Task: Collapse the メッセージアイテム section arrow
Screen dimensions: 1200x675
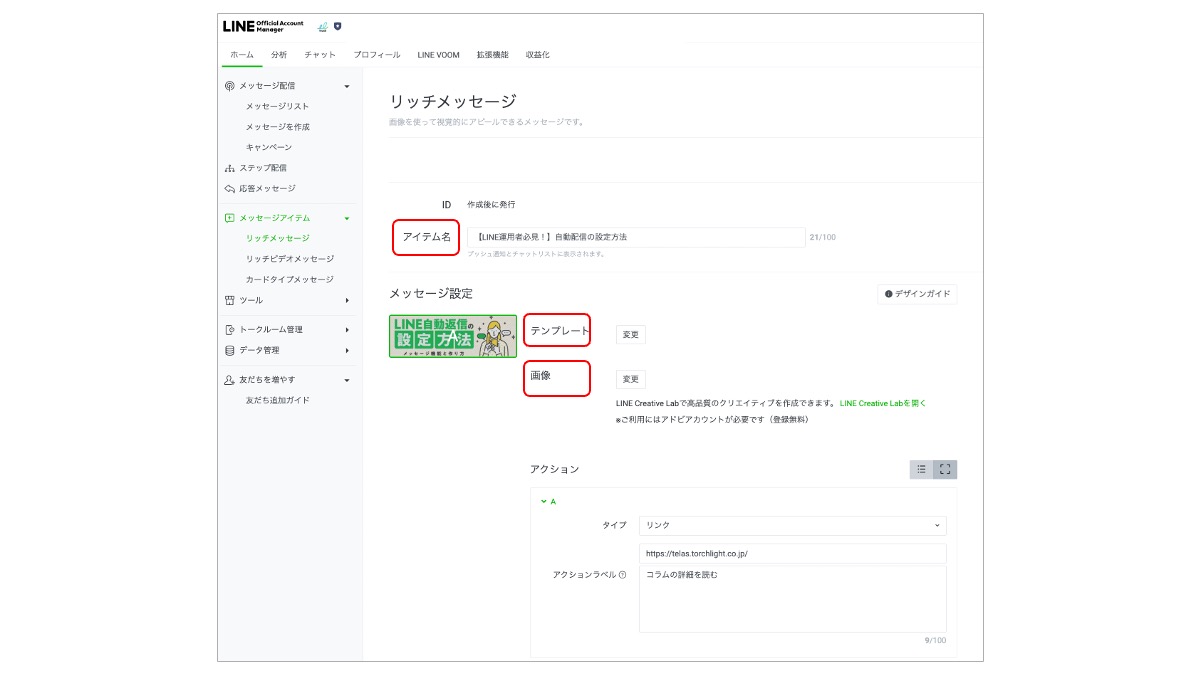Action: 347,218
